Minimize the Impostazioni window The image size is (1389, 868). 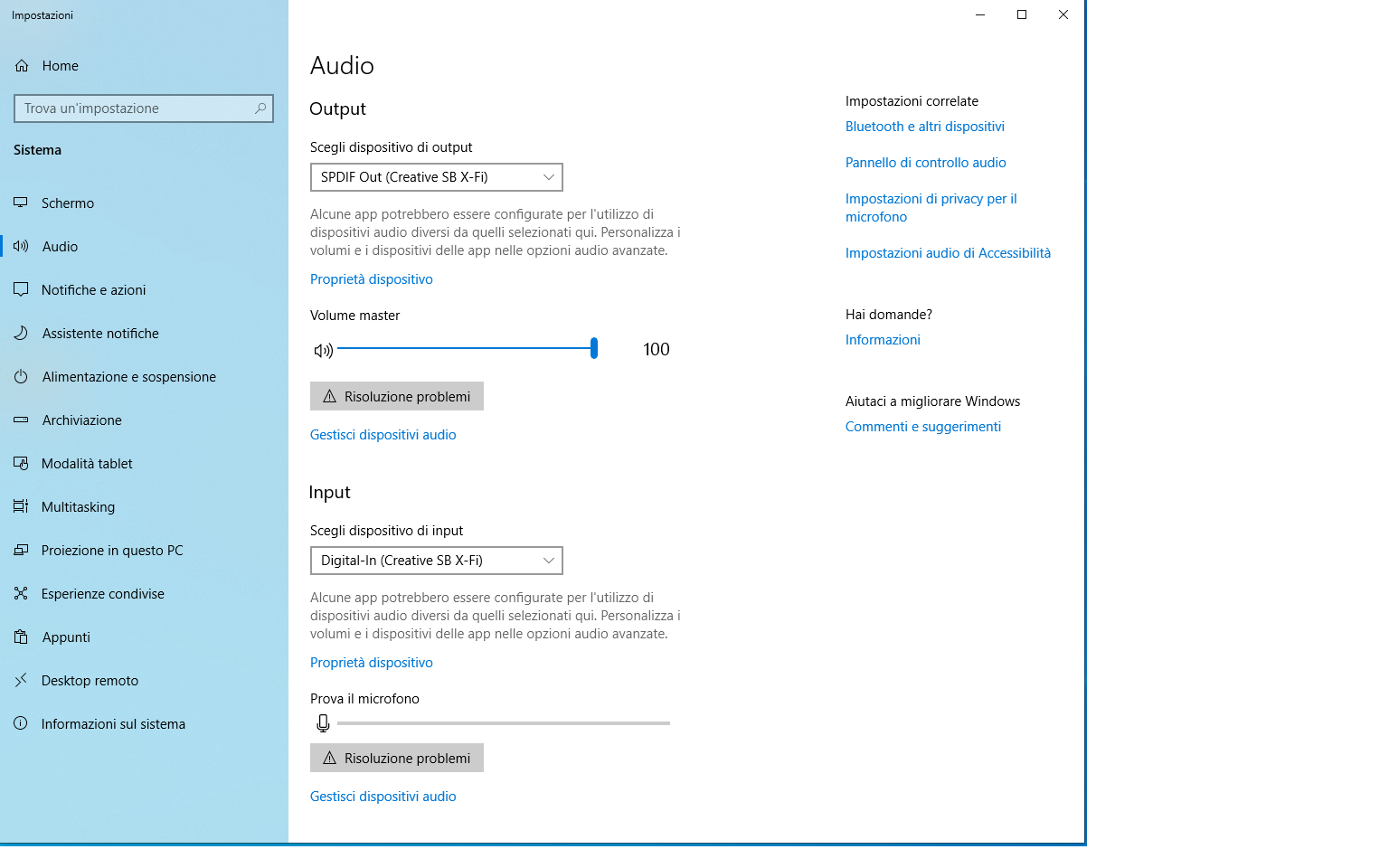980,14
